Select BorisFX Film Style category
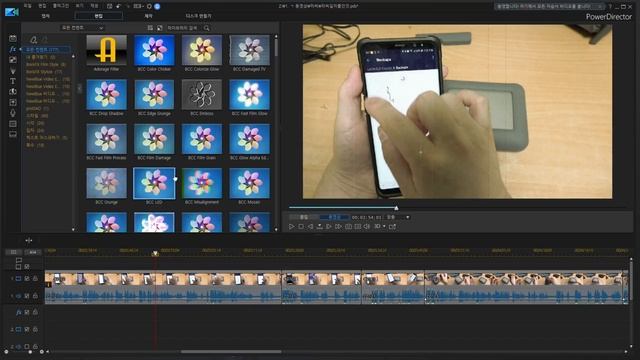Viewport: 640px width, 360px height. (x=46, y=64)
